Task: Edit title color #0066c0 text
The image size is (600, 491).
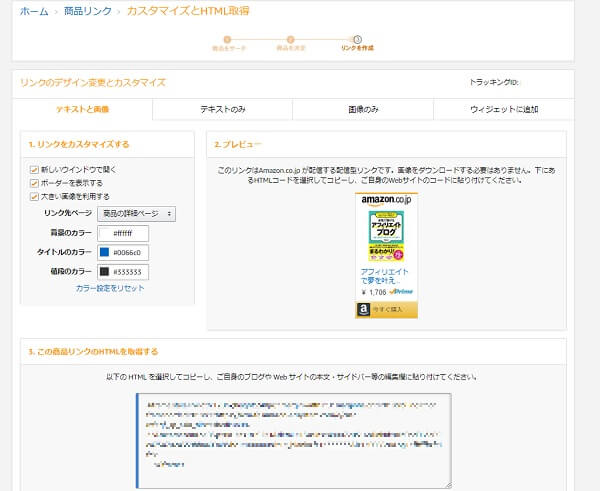Action: click(127, 253)
